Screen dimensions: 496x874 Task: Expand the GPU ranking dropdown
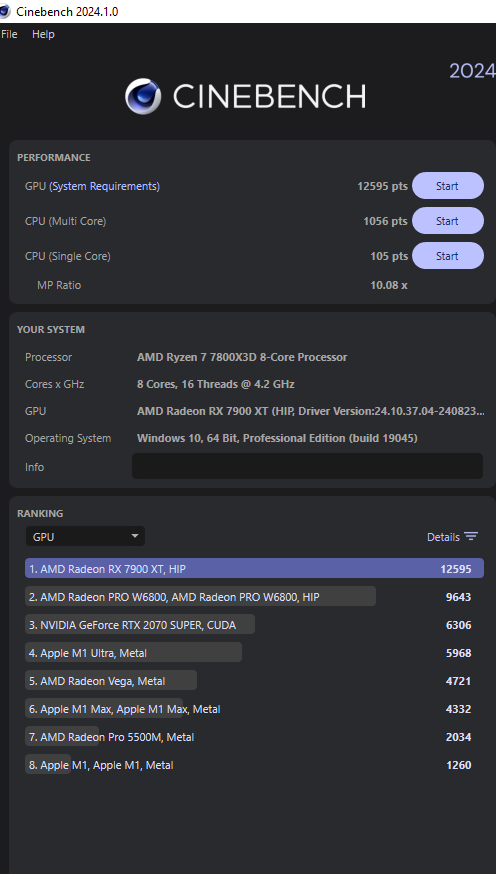[x=85, y=537]
